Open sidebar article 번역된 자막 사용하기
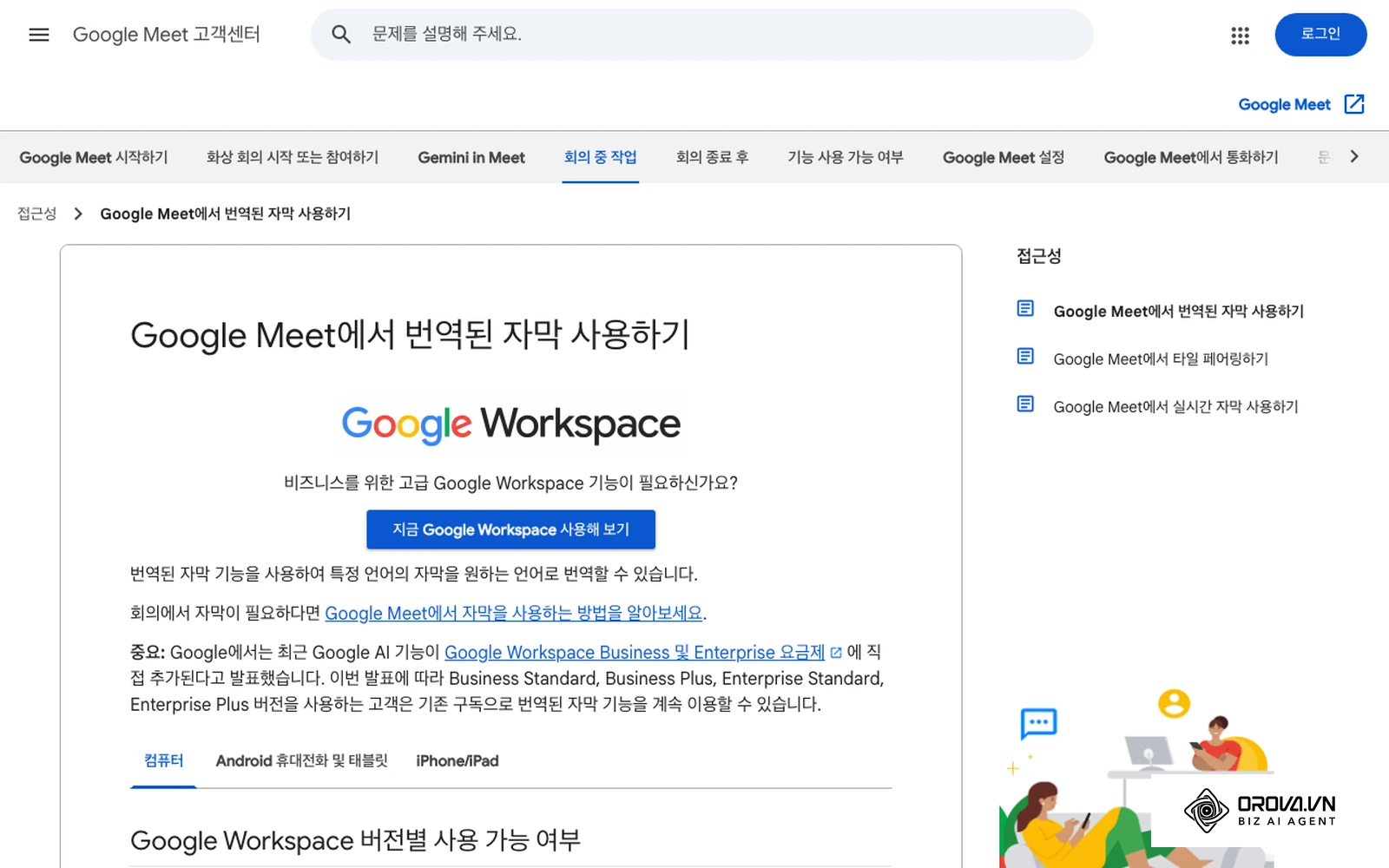This screenshot has height=868, width=1389. (1178, 311)
